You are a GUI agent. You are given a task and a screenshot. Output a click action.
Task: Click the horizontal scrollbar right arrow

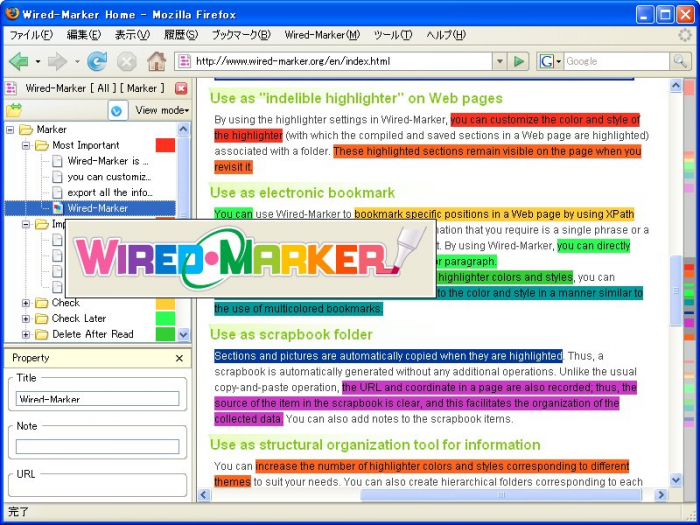coord(661,494)
